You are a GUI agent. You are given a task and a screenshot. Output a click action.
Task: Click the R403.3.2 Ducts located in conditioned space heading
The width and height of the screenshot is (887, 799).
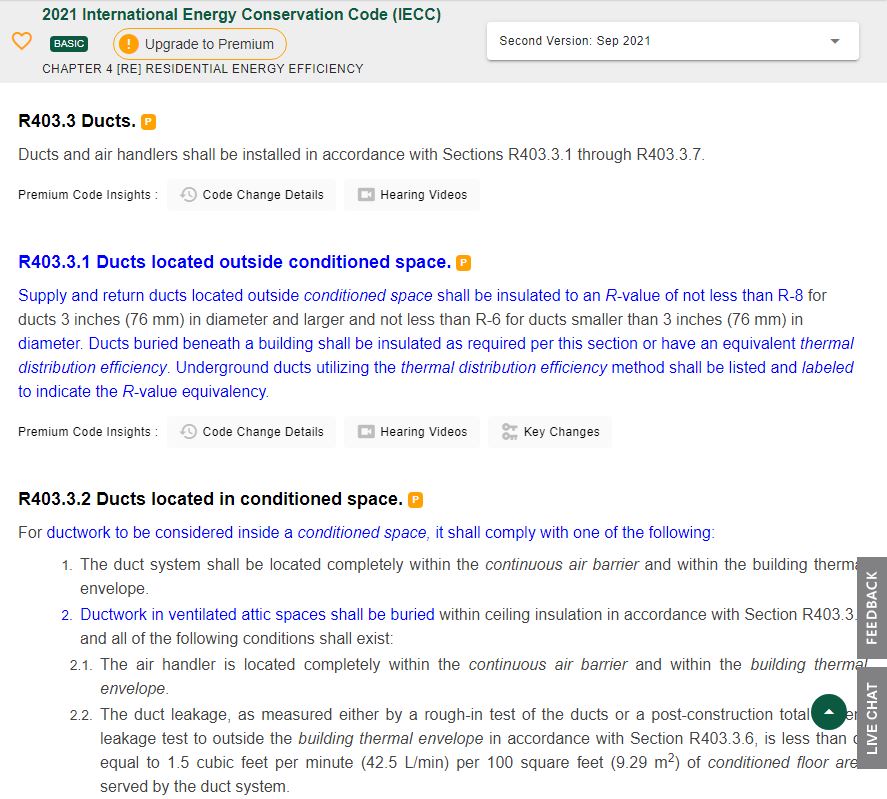(210, 499)
